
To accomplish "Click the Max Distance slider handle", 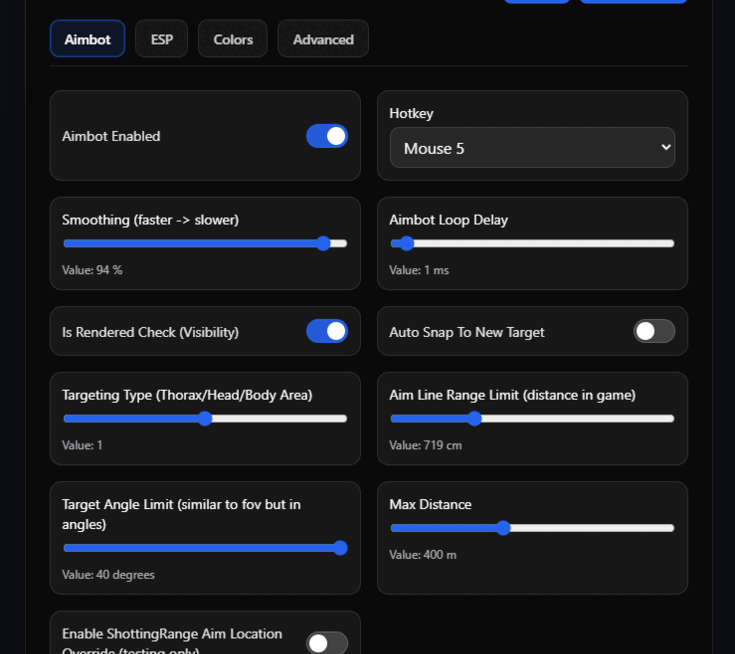I will tap(503, 528).
